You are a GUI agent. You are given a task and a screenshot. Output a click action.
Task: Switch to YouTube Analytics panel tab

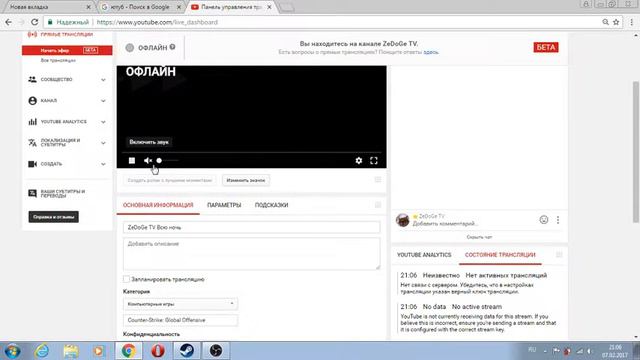424,255
